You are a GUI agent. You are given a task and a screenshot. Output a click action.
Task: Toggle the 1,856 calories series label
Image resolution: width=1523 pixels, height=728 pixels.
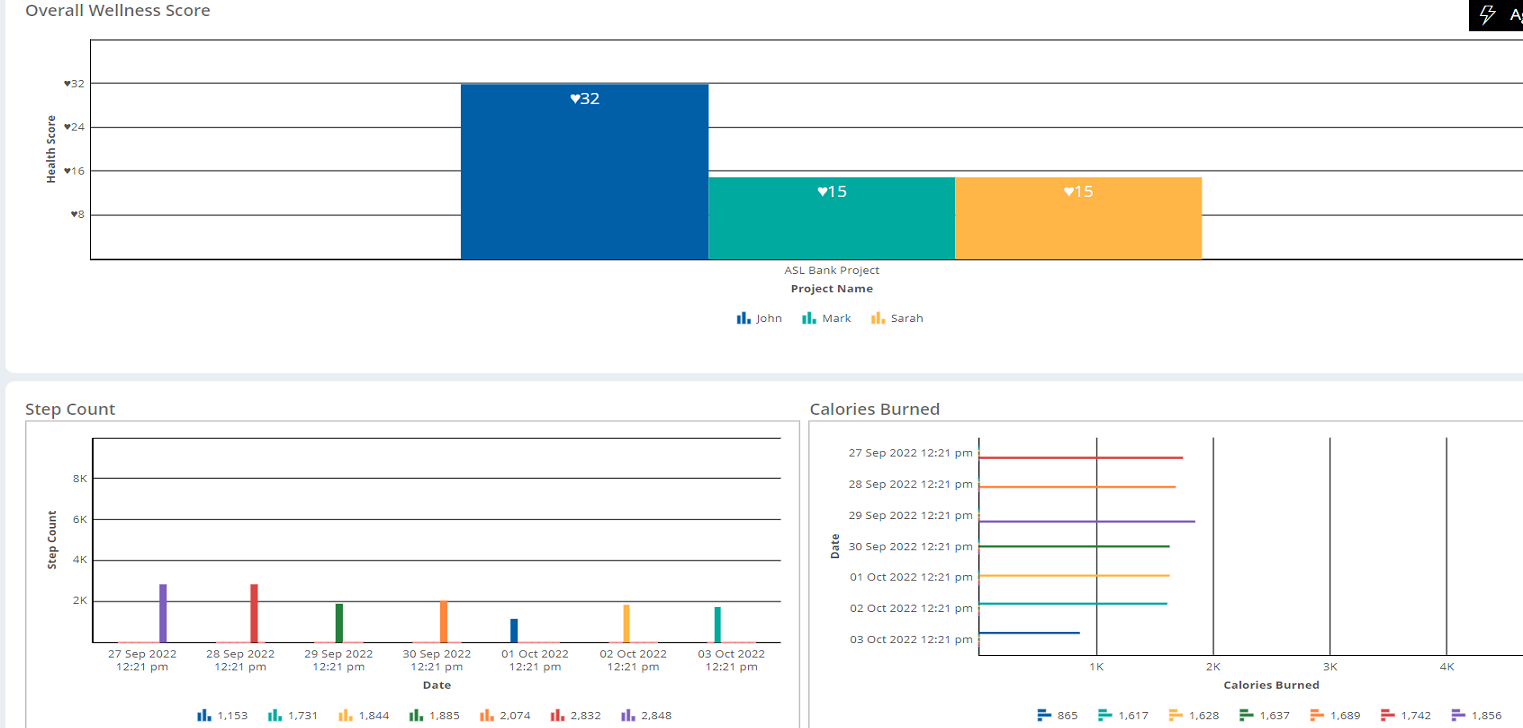coord(1487,716)
